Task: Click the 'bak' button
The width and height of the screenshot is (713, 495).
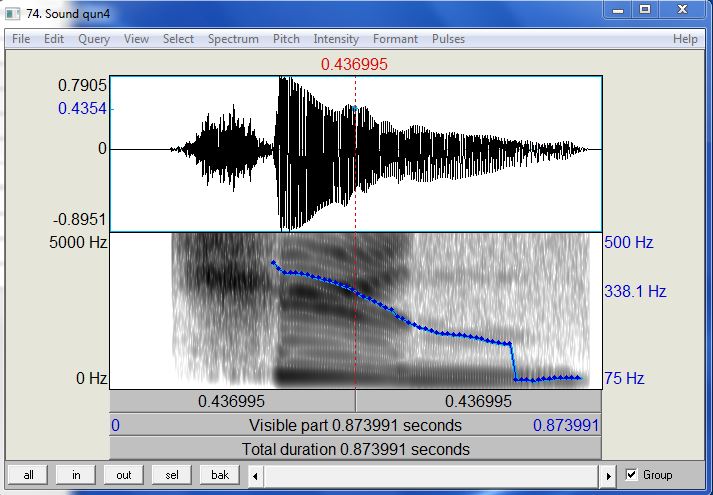Action: tap(220, 475)
